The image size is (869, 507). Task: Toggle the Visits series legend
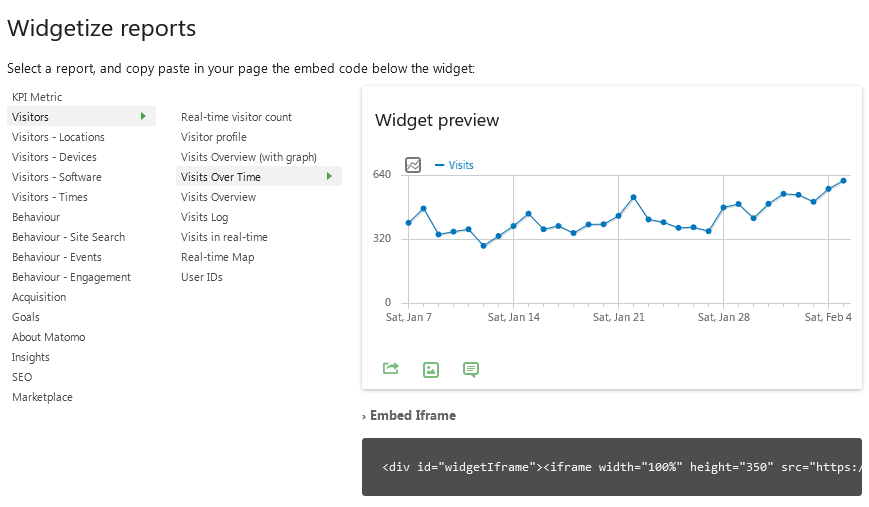[x=455, y=165]
